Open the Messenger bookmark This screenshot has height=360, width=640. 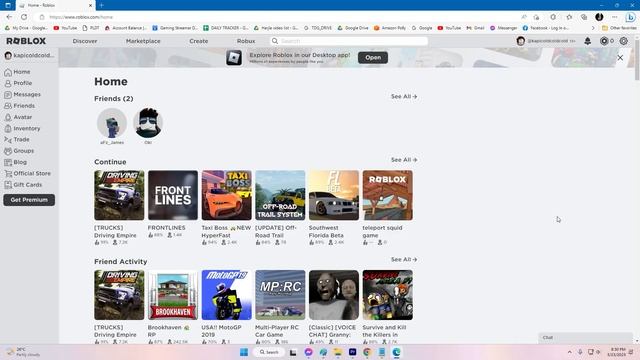pos(503,28)
